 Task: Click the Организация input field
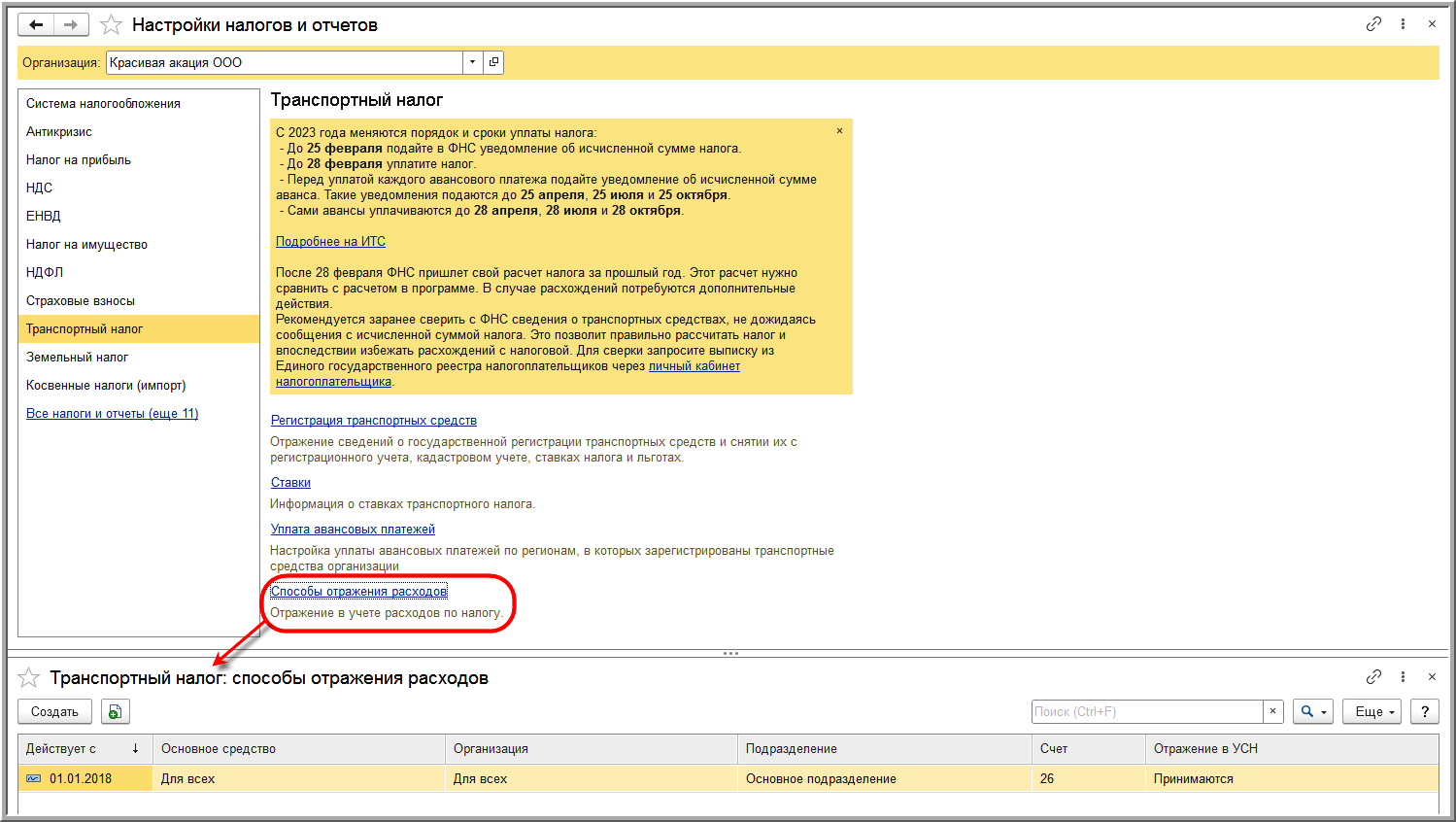click(x=285, y=62)
